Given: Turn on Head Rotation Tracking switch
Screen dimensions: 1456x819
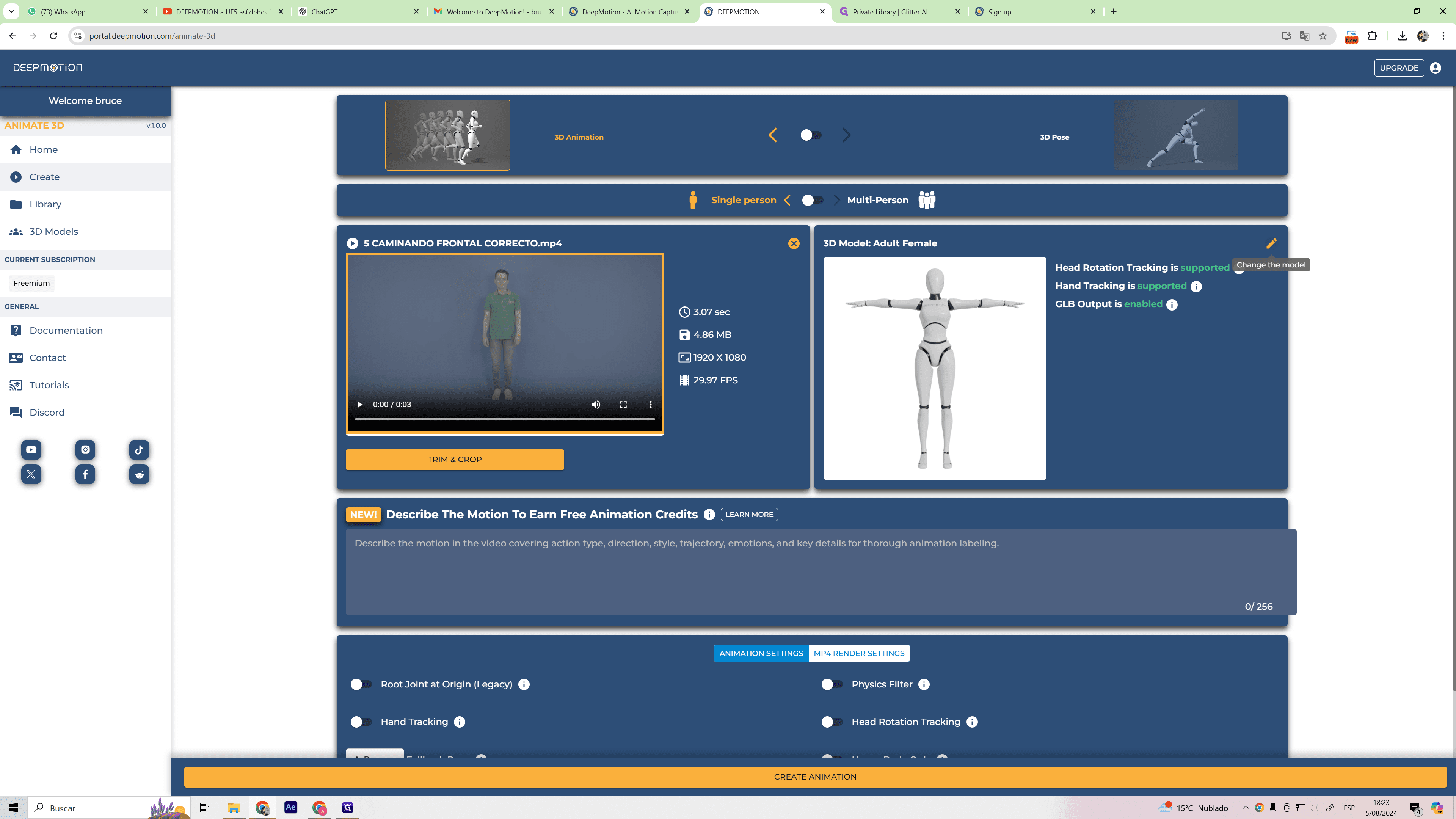Looking at the screenshot, I should [x=832, y=722].
